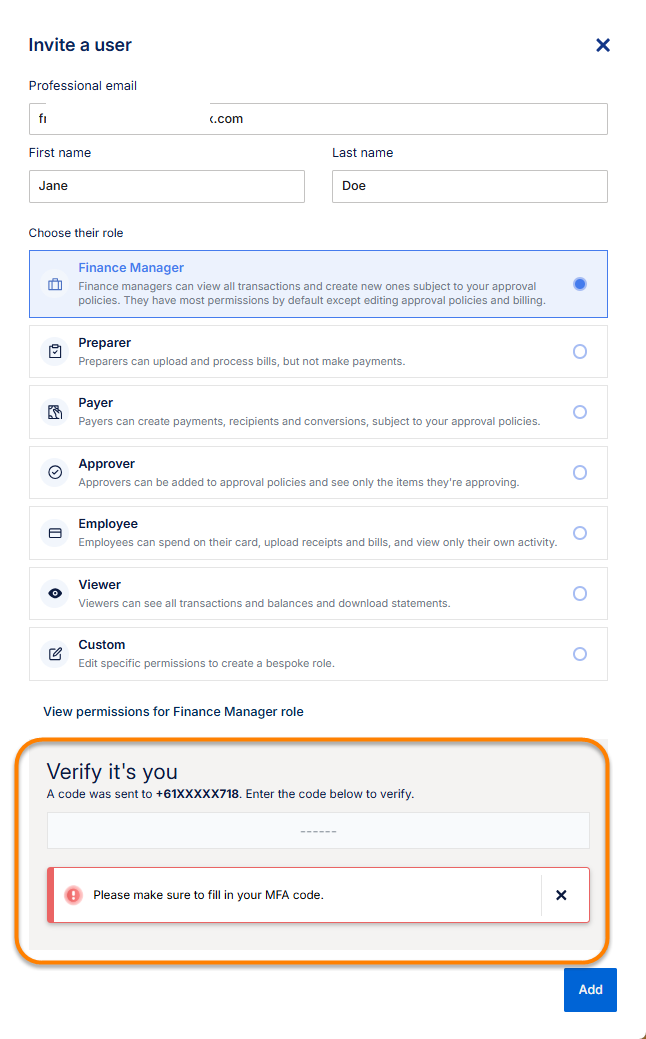This screenshot has height=1039, width=646.
Task: Click the Custom pencil edit icon
Action: click(55, 654)
